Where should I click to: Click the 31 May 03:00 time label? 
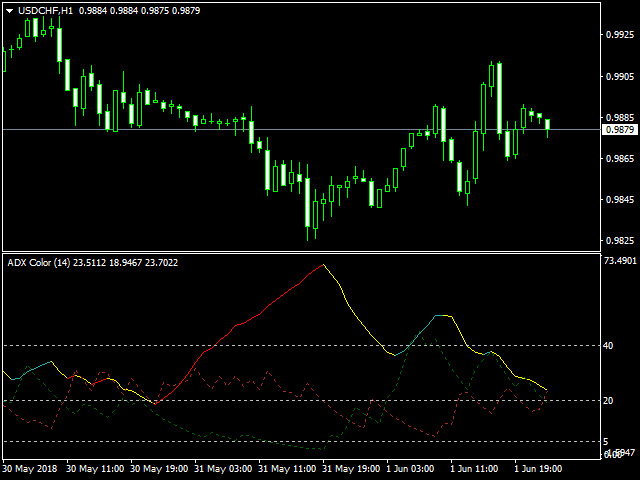223,467
